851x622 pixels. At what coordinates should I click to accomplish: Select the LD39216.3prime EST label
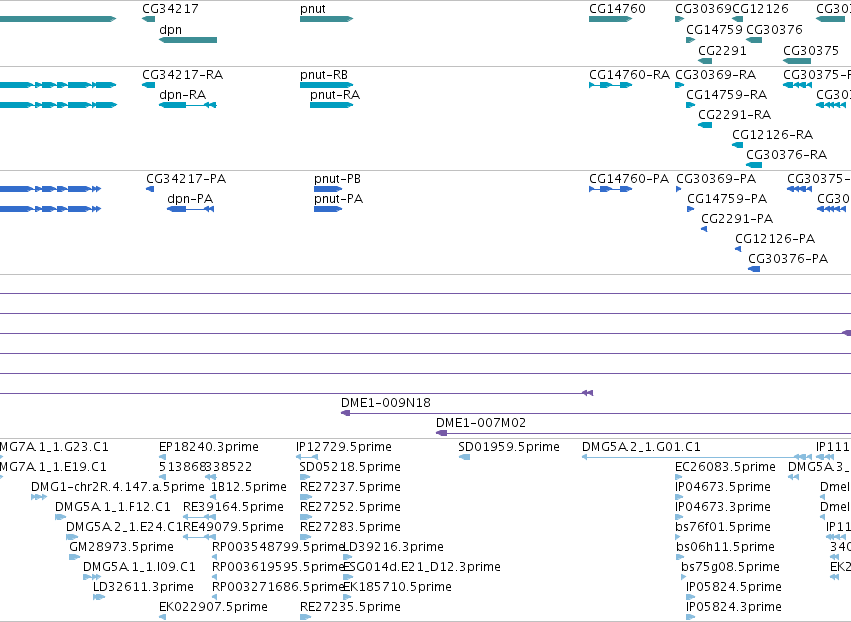point(393,548)
